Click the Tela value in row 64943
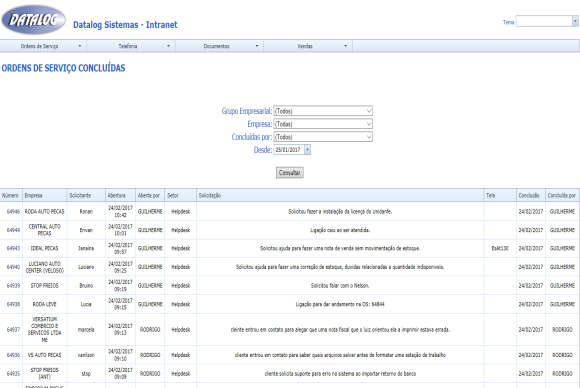Image resolution: width=580 pixels, height=388 pixels. (x=500, y=248)
